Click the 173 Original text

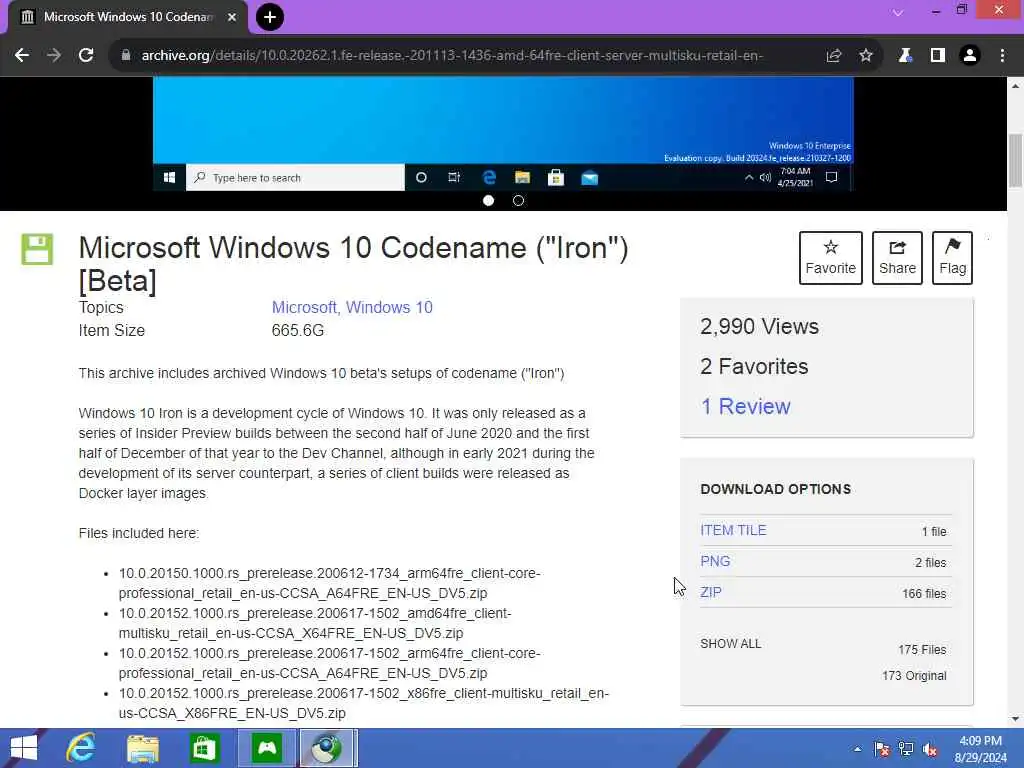[x=914, y=676]
